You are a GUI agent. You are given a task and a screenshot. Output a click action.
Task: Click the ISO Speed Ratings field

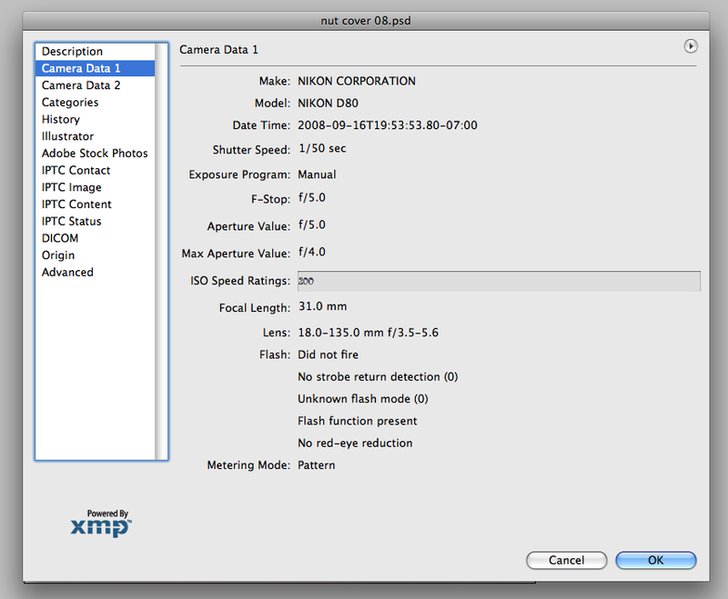coord(499,281)
